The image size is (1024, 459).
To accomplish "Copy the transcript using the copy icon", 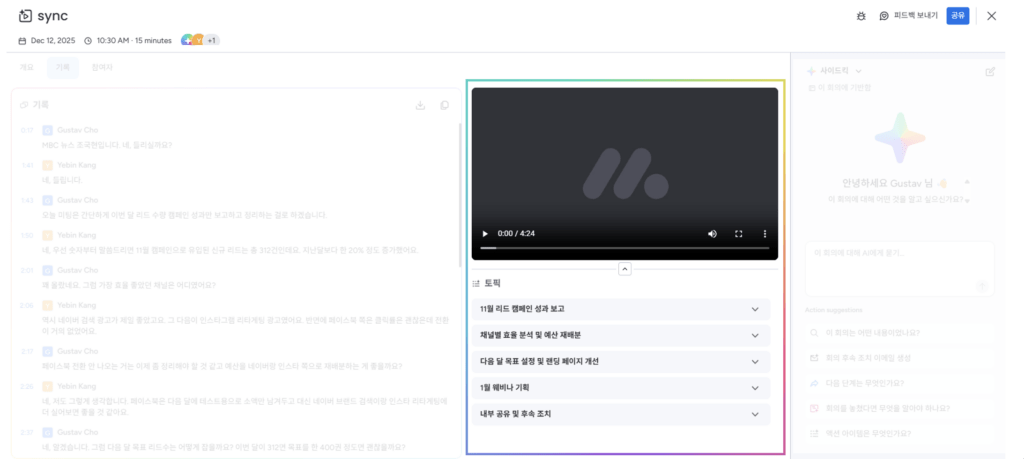I will click(445, 105).
